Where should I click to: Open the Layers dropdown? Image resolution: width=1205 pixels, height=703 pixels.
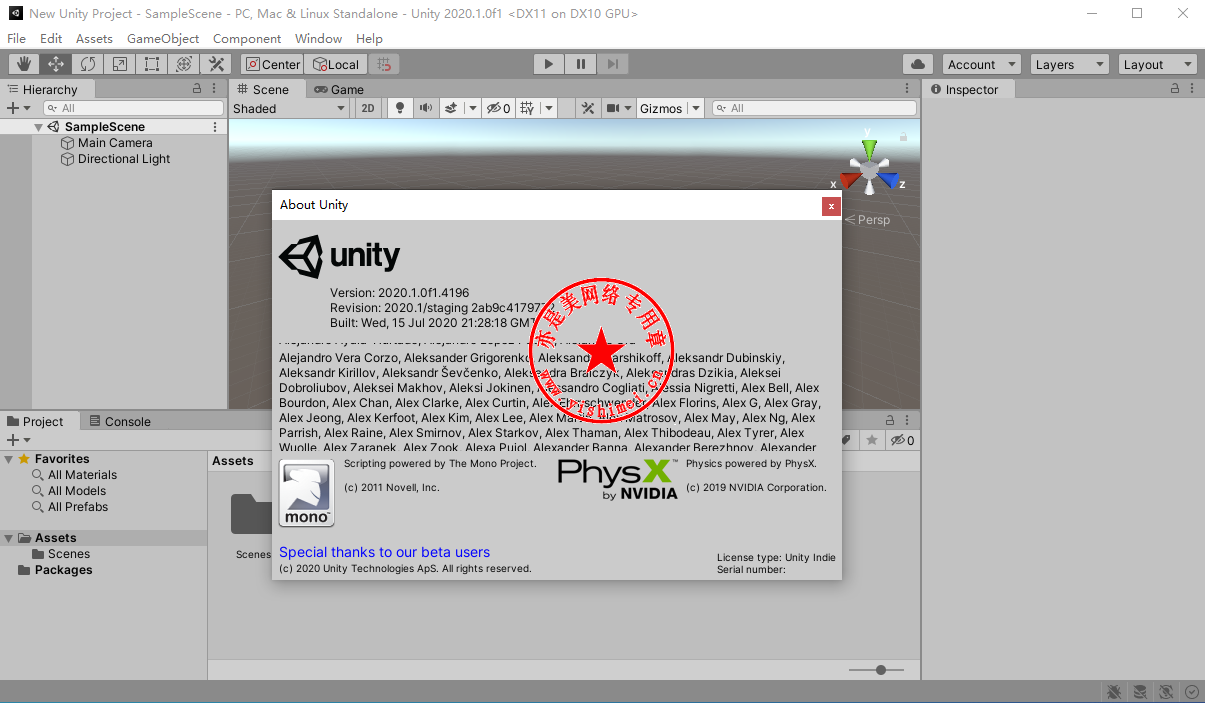1070,64
